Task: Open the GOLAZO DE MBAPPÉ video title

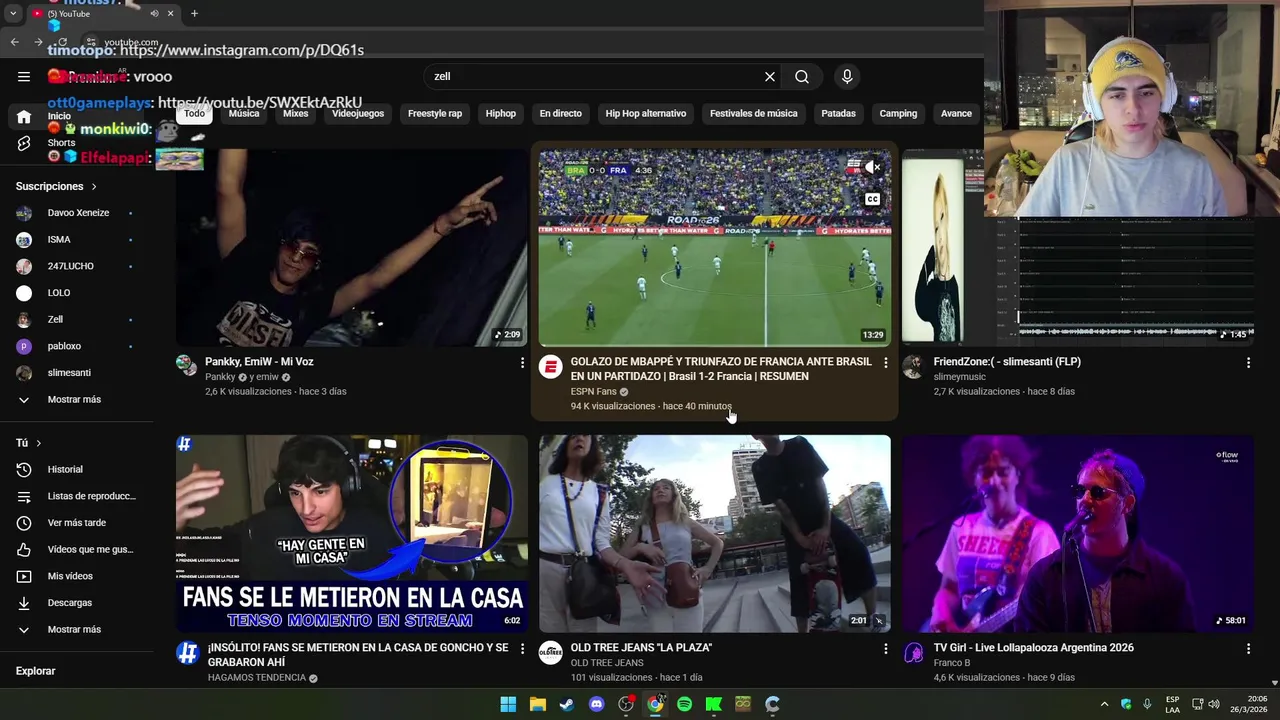Action: [720, 369]
